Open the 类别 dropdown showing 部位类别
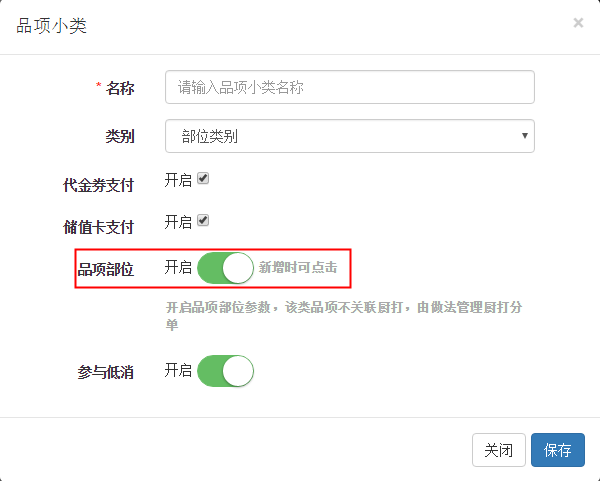This screenshot has height=481, width=600. tap(349, 137)
